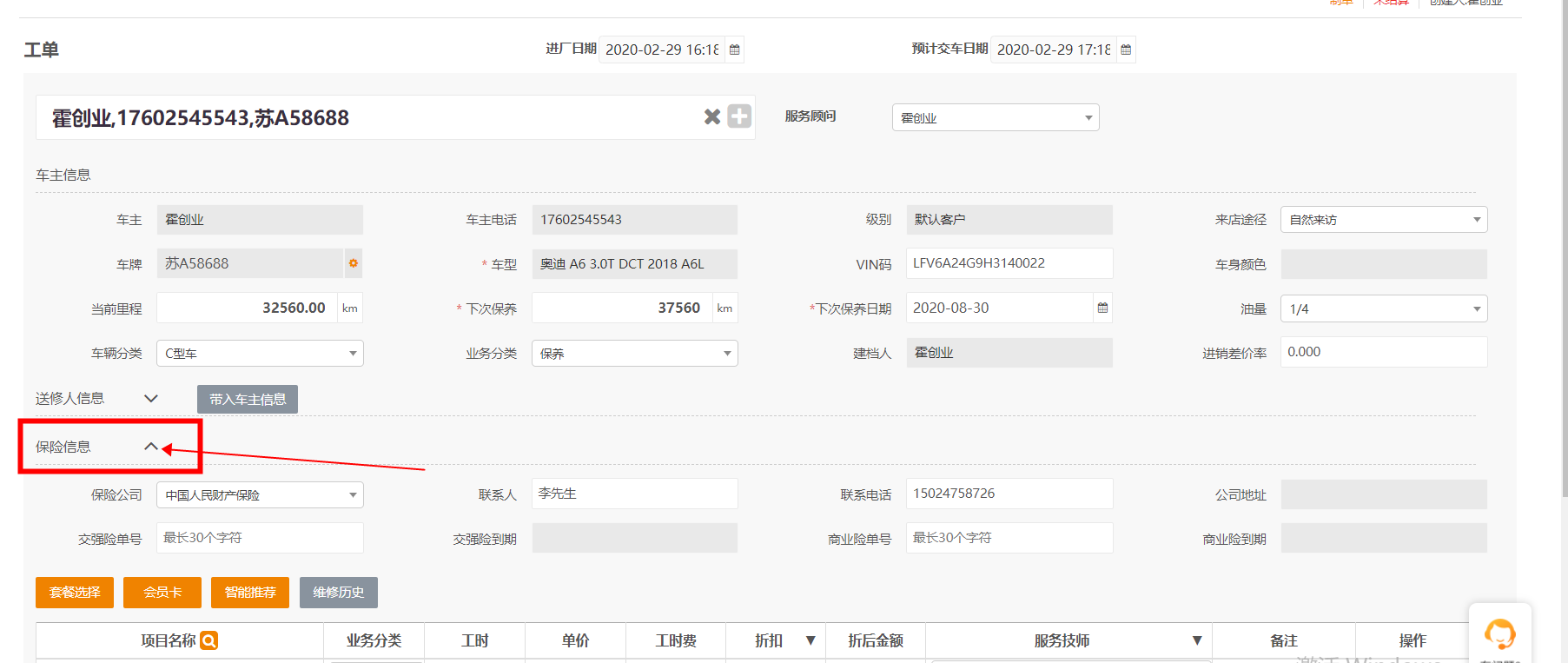Click the 联系电话 field 15024758726

(x=1009, y=494)
